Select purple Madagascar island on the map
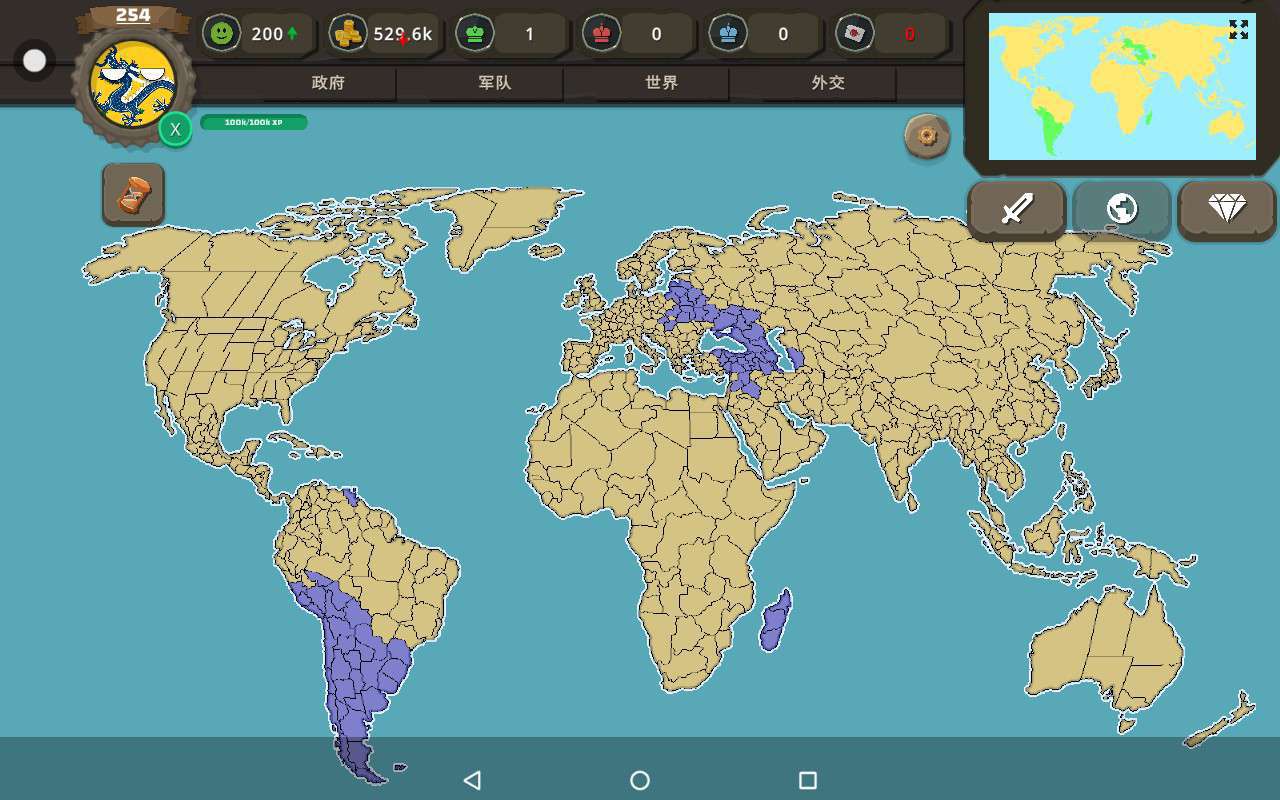 click(x=775, y=620)
